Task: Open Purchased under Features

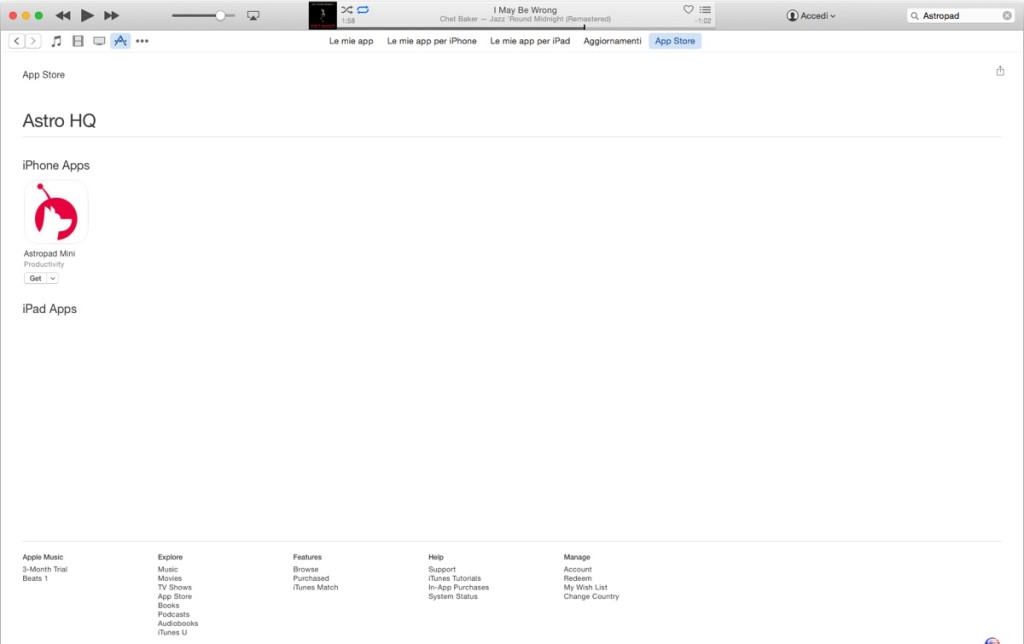Action: (311, 579)
